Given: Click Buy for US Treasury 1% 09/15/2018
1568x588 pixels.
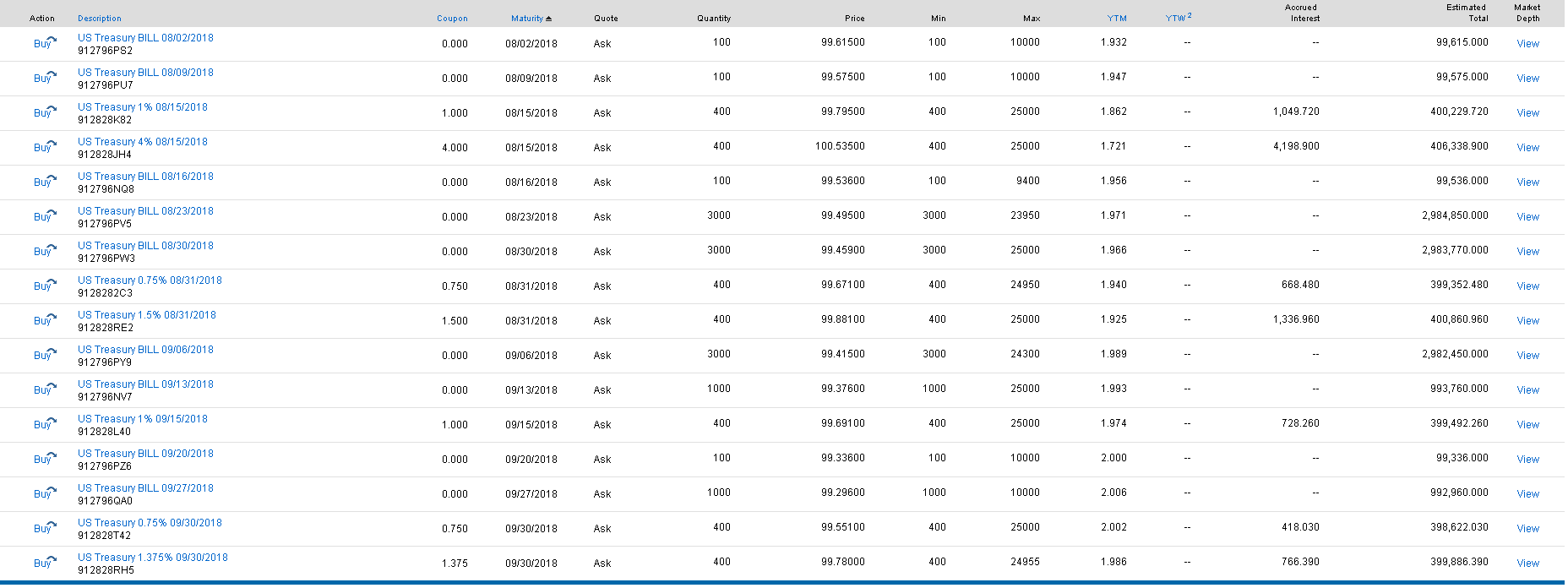Looking at the screenshot, I should (x=44, y=424).
